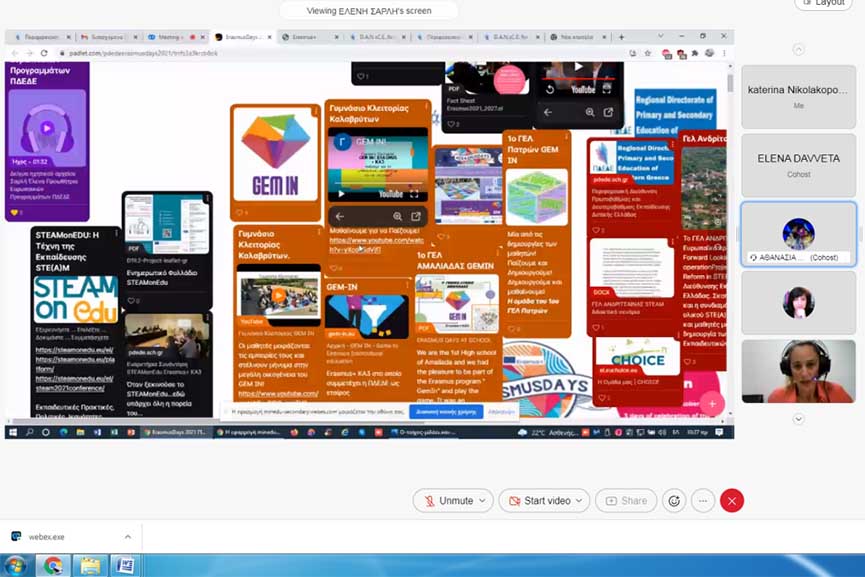The image size is (865, 577).
Task: Open video options arrow next to Start video
Action: pyautogui.click(x=579, y=501)
